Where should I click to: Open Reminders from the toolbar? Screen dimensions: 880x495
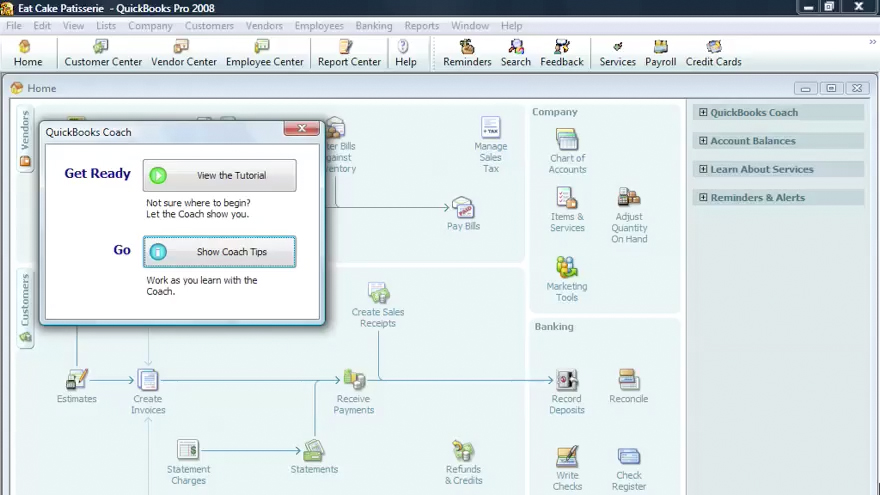[x=467, y=53]
